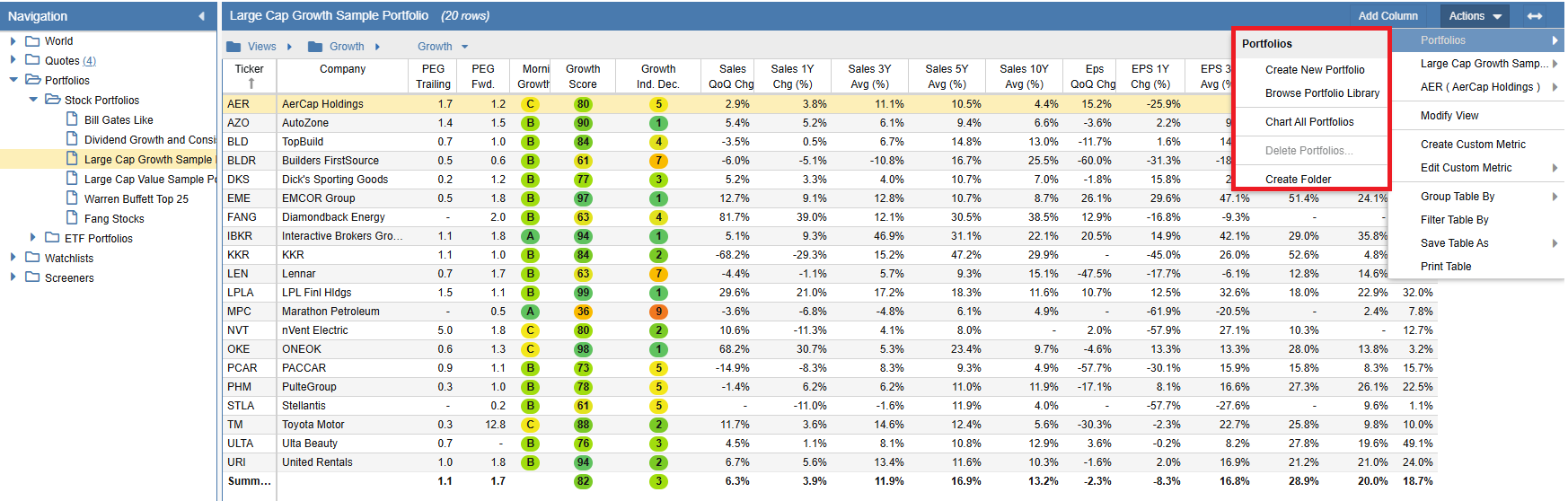Open Edit Custom Metric submenu

coord(1476,168)
